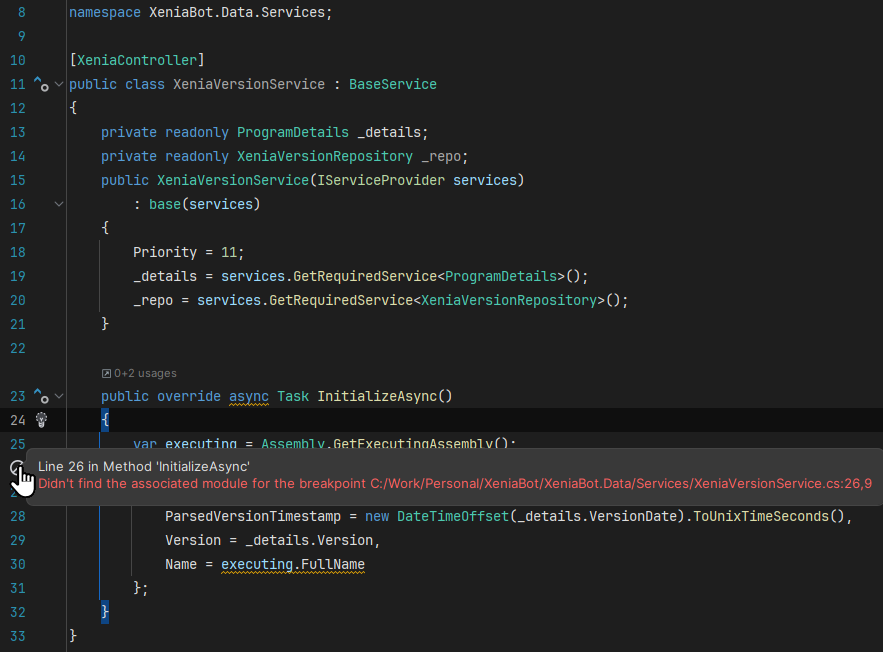Toggle the unresolved breakpoint on line 26
The image size is (883, 652).
(15, 467)
